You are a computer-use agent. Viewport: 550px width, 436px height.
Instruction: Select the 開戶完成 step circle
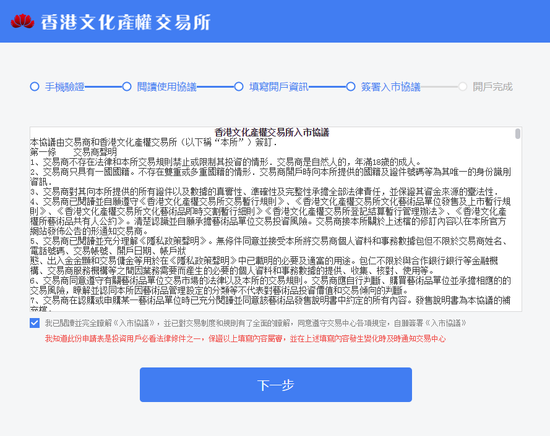pos(463,86)
